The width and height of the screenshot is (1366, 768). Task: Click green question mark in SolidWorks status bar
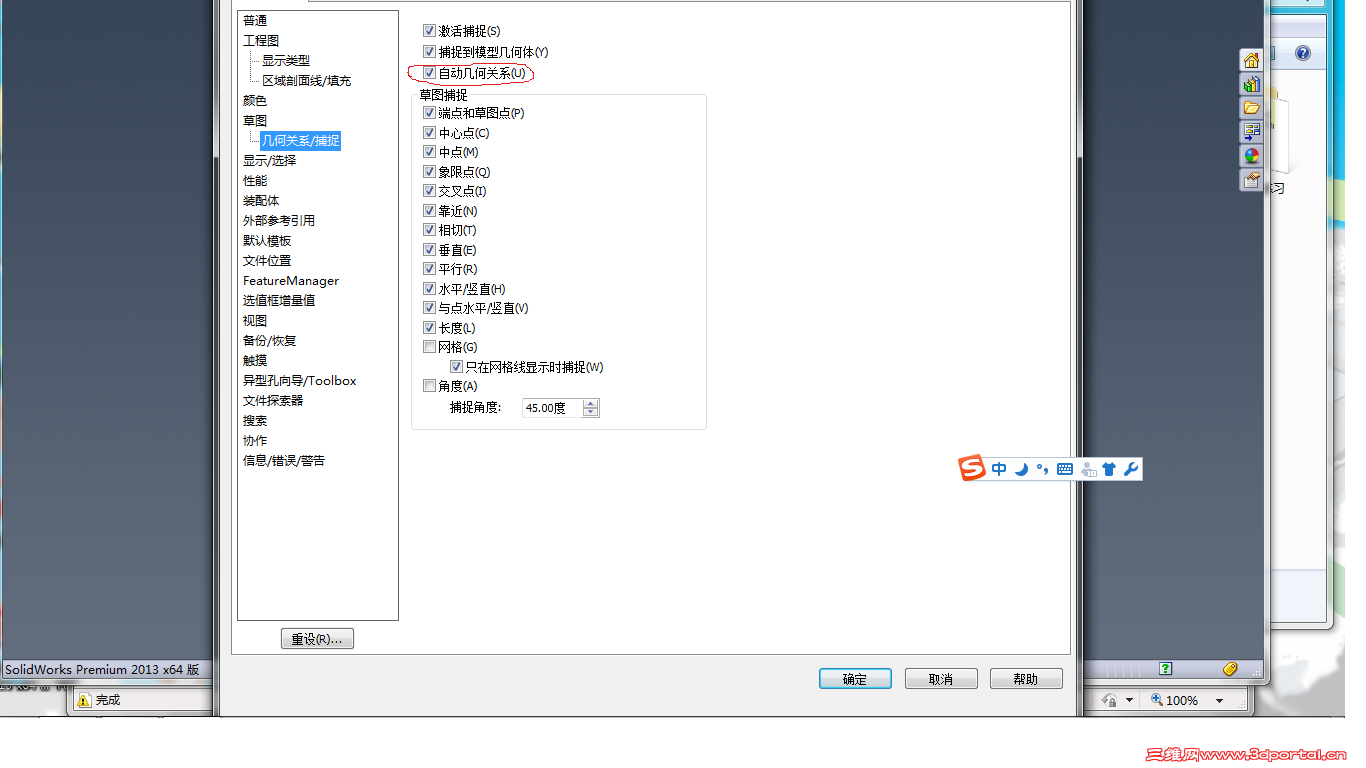[1166, 668]
